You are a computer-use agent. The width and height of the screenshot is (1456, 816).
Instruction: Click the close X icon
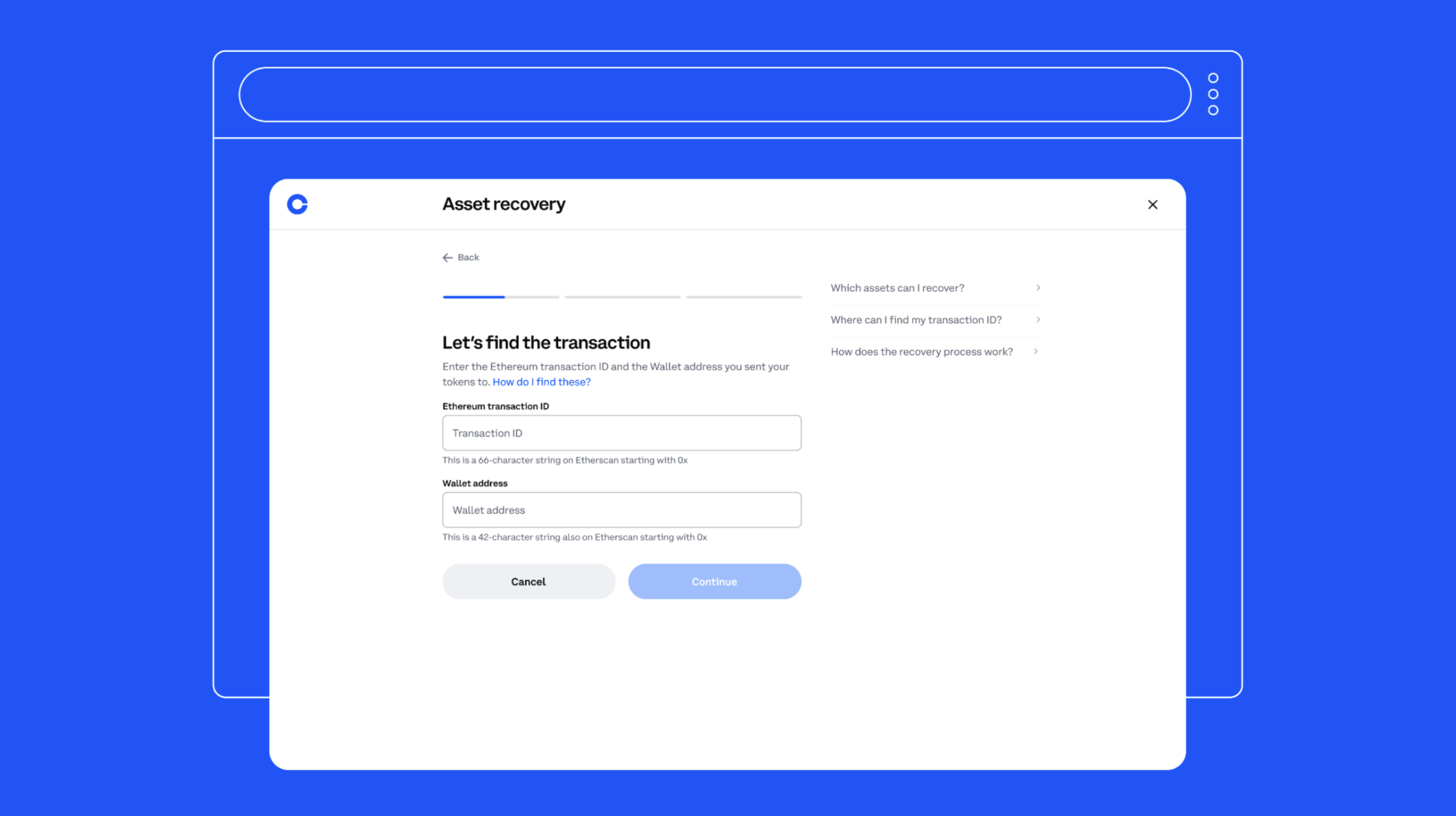point(1152,204)
